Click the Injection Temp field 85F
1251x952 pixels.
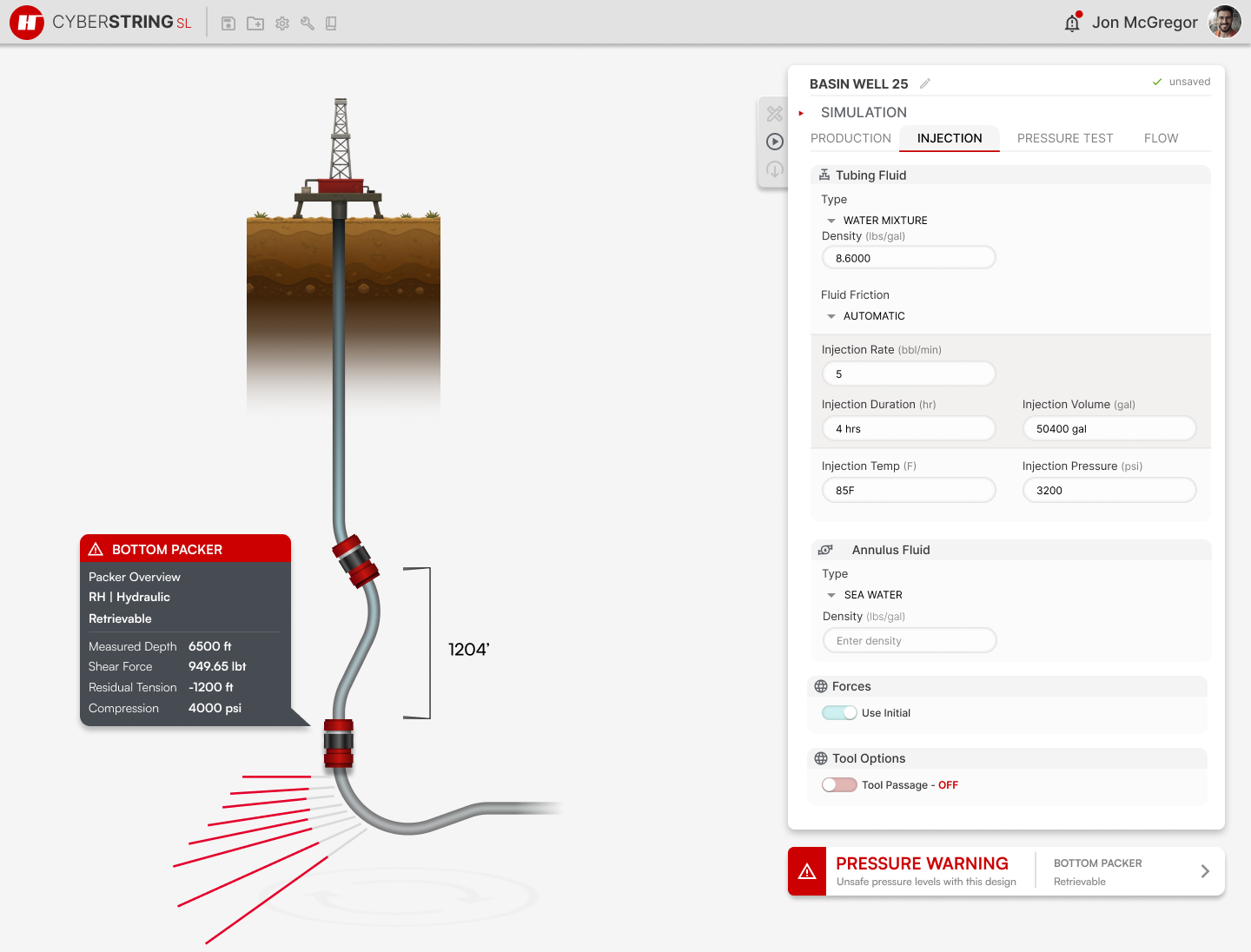[x=909, y=490]
